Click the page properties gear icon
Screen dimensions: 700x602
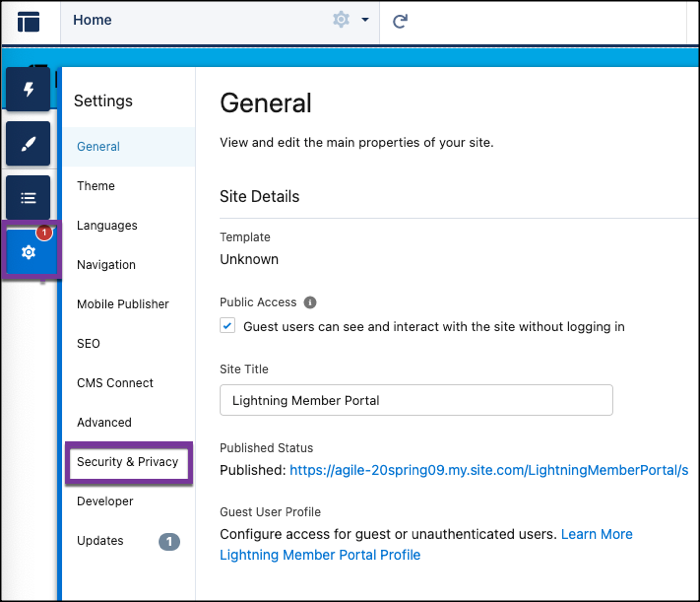[x=341, y=20]
